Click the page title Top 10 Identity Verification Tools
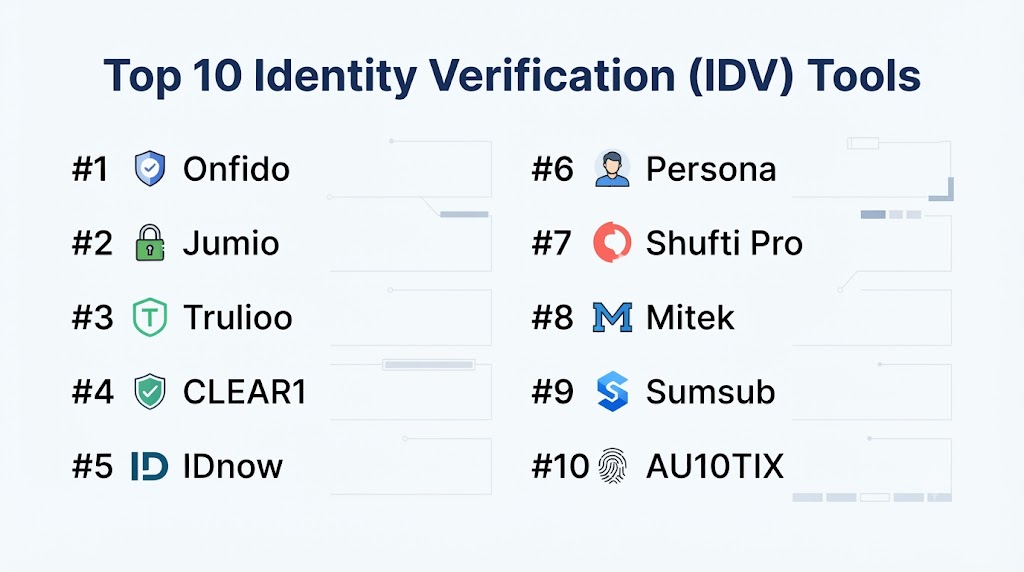 pos(512,76)
